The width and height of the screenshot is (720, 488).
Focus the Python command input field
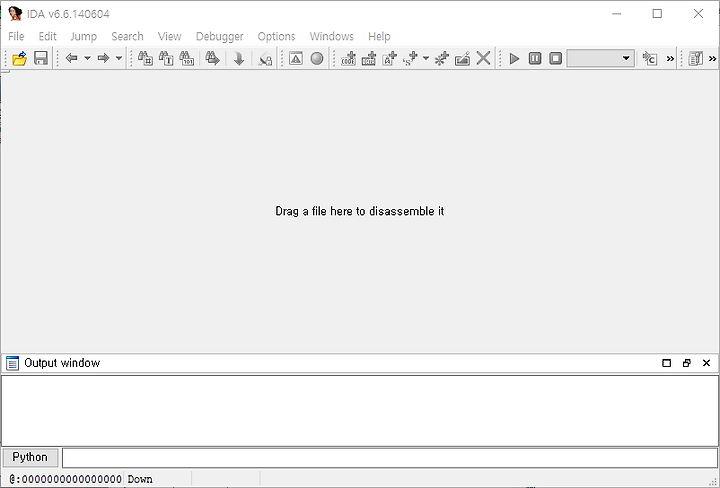click(x=390, y=458)
